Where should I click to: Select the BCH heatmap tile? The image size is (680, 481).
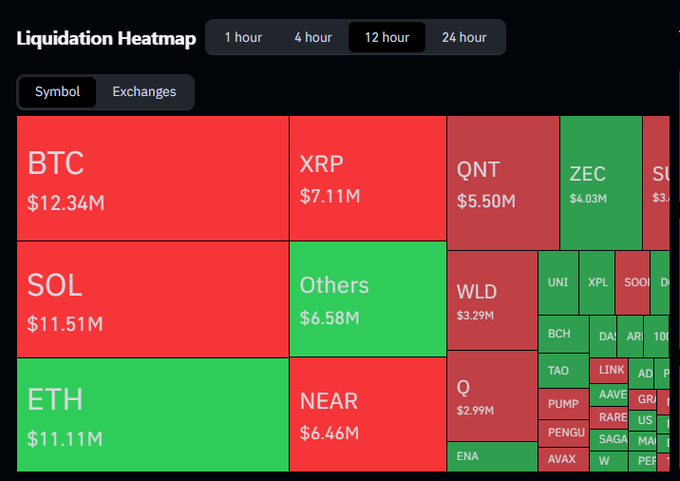coord(563,334)
